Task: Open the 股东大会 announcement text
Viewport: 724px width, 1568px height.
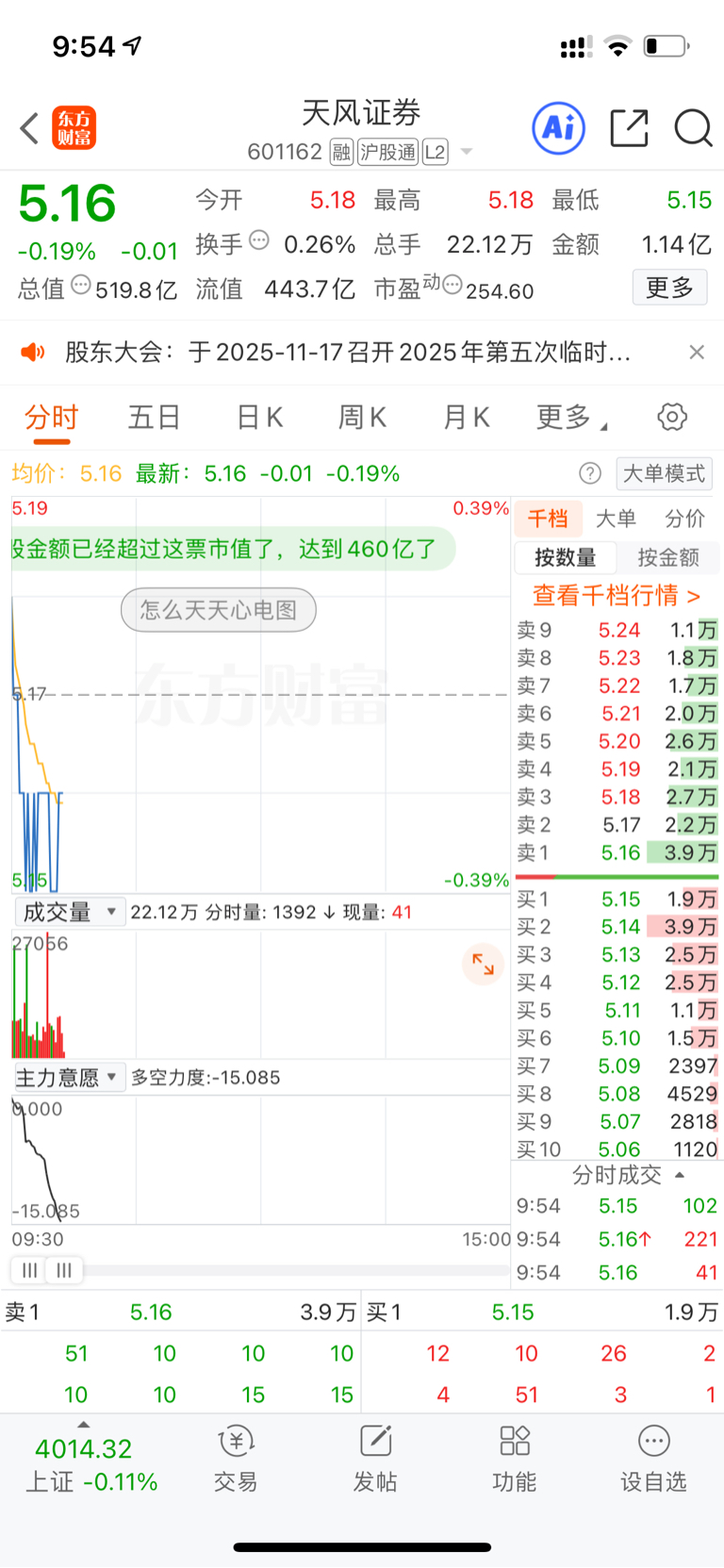Action: click(x=348, y=353)
